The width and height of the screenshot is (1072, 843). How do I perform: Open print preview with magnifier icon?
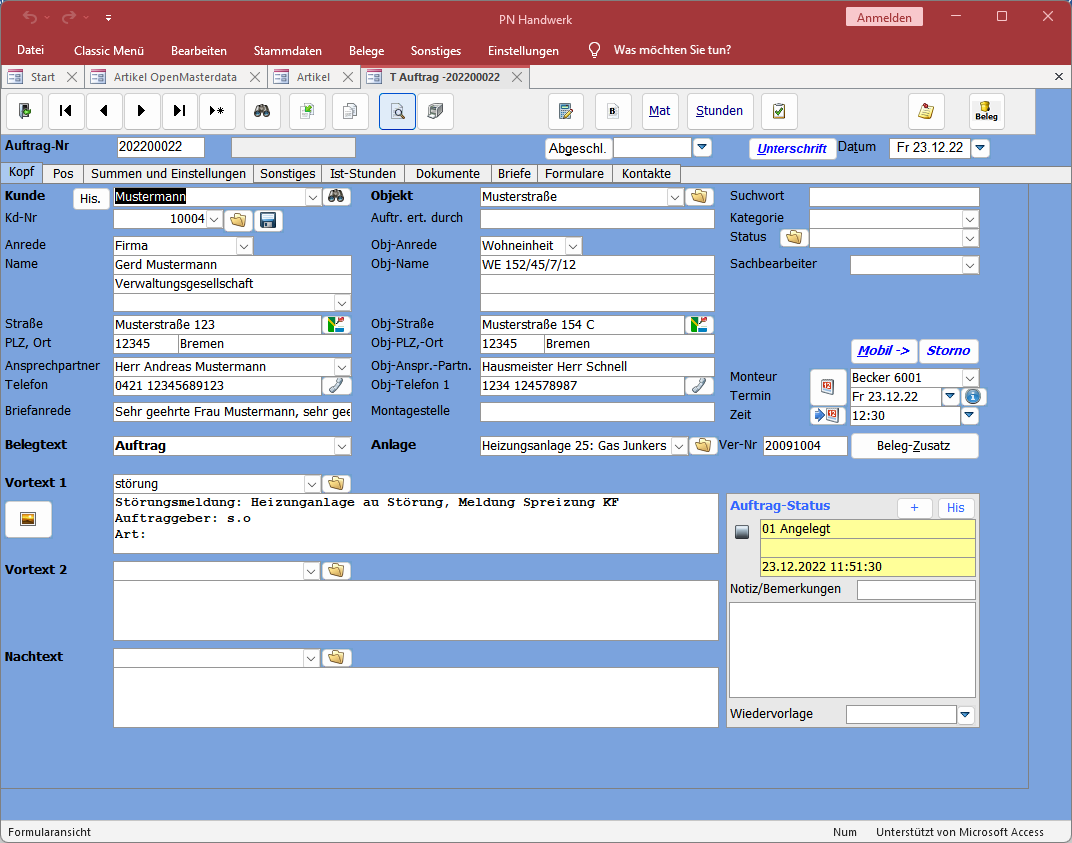397,111
